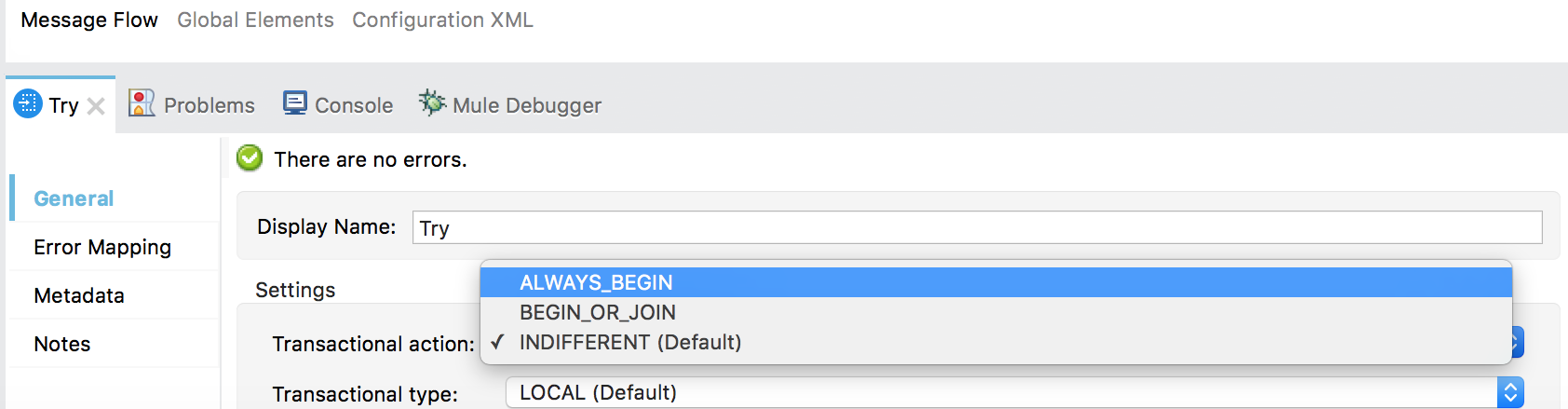Click the Display Name text field

(976, 227)
